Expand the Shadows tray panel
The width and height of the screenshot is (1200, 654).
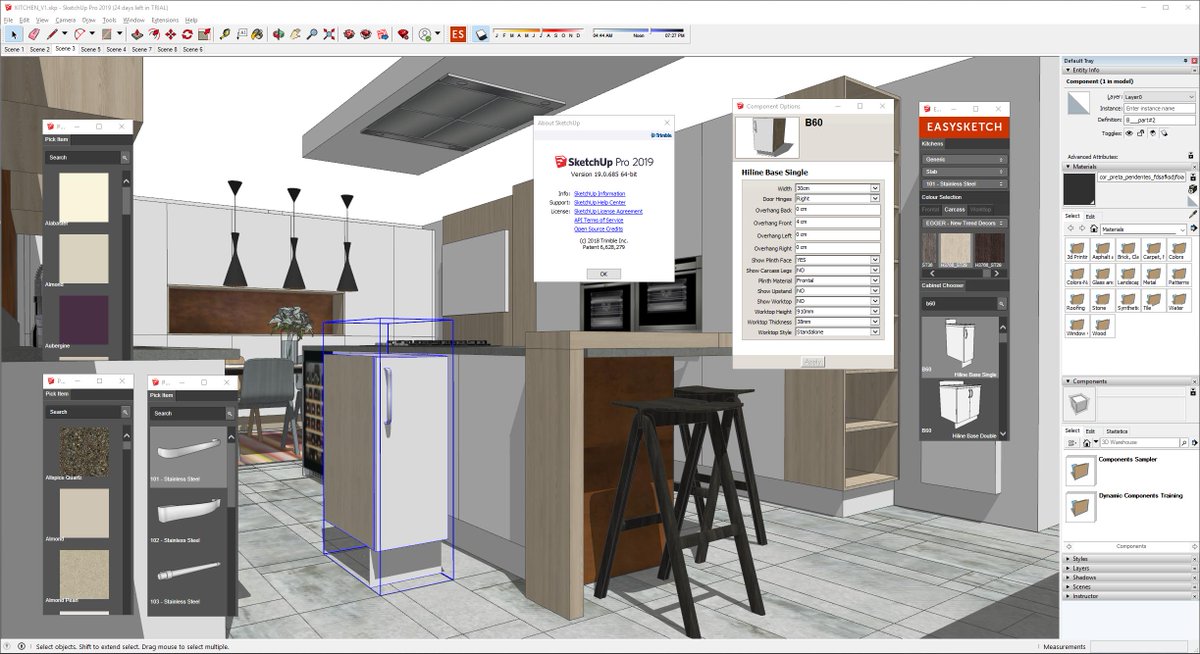(1129, 577)
